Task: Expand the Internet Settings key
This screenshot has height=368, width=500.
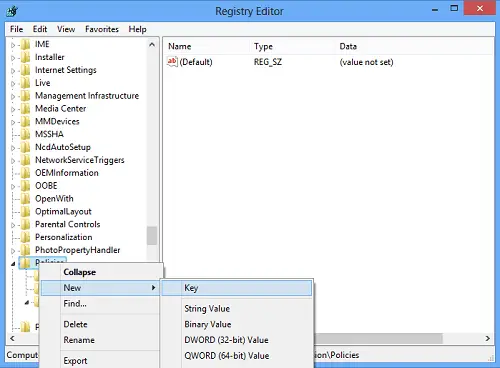Action: click(x=13, y=71)
